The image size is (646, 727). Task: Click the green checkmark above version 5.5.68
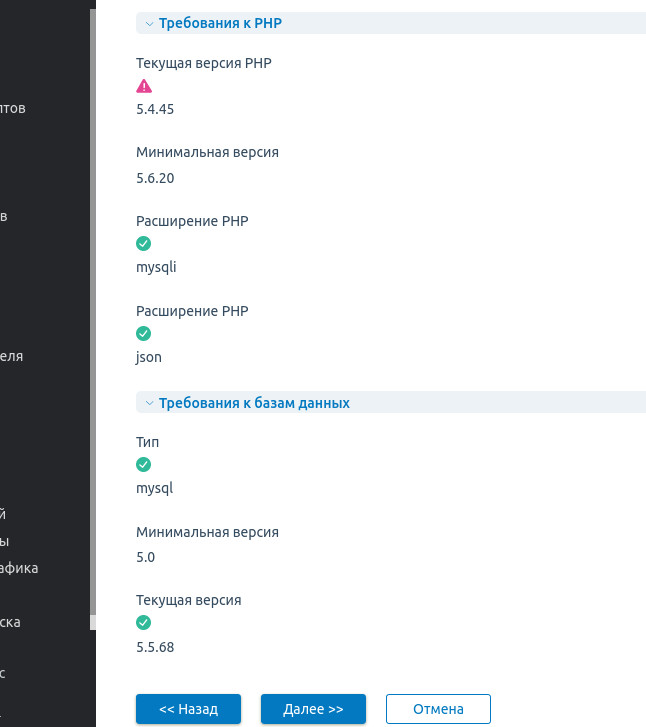pyautogui.click(x=143, y=623)
